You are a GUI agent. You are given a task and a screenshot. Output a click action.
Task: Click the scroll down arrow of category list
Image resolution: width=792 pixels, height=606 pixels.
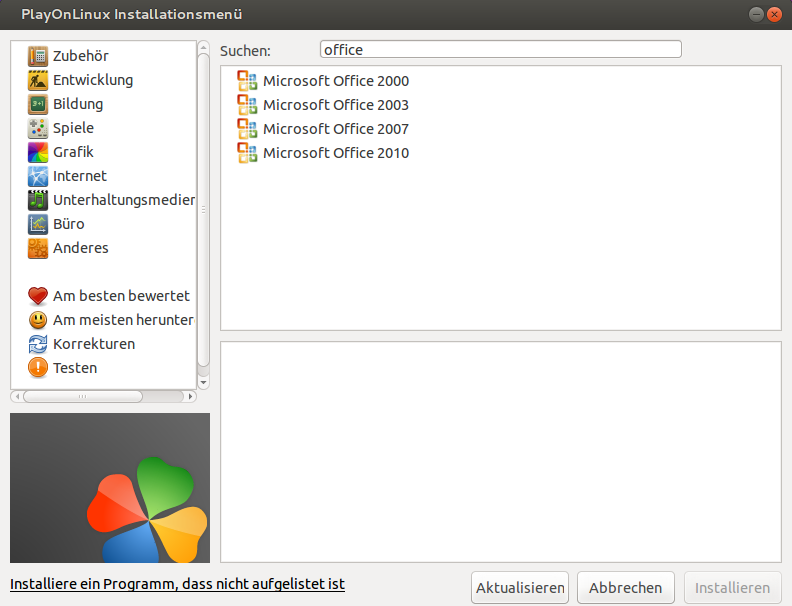tap(204, 382)
